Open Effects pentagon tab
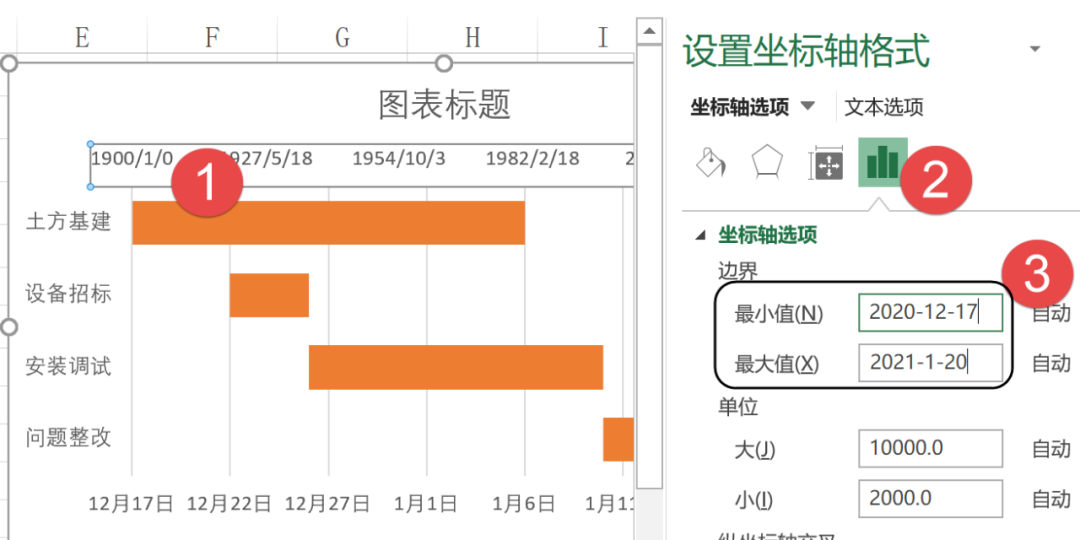This screenshot has height=540, width=1080. [x=767, y=163]
